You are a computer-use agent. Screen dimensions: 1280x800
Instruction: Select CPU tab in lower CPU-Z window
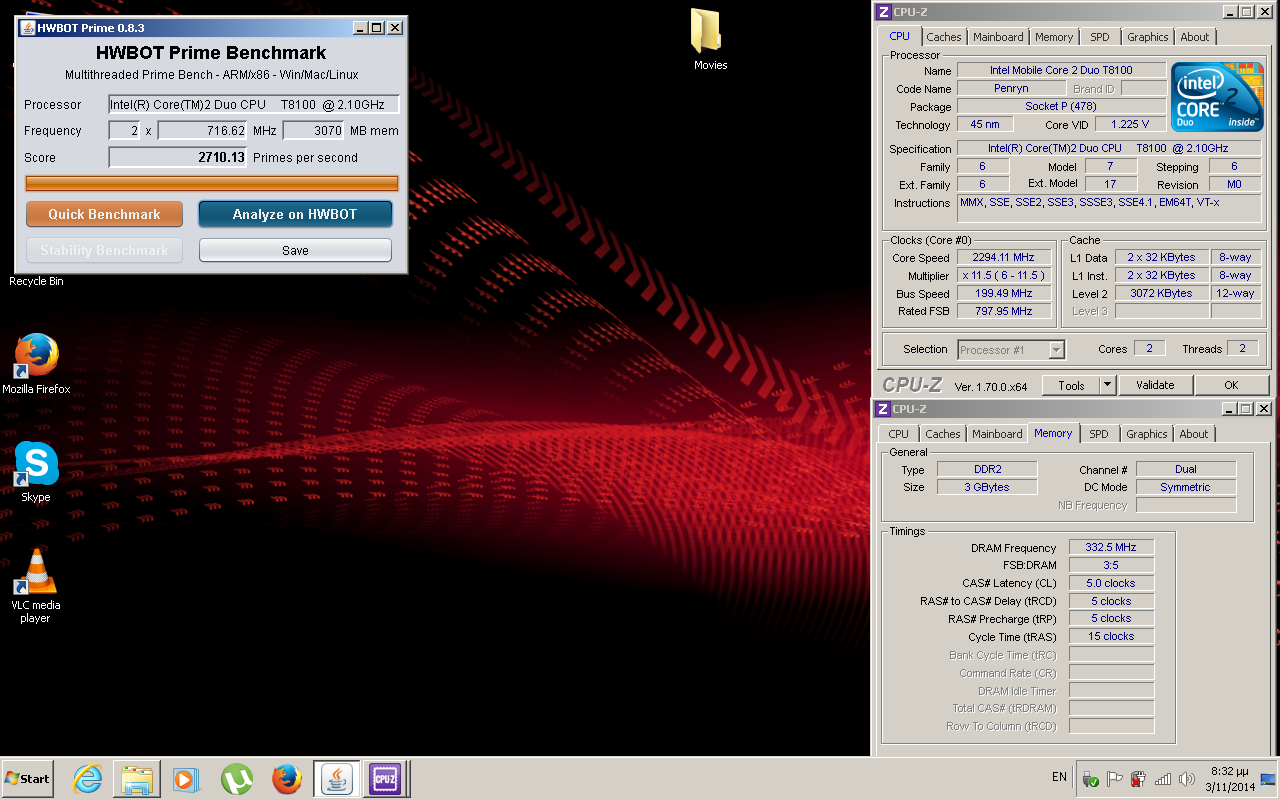pyautogui.click(x=899, y=434)
